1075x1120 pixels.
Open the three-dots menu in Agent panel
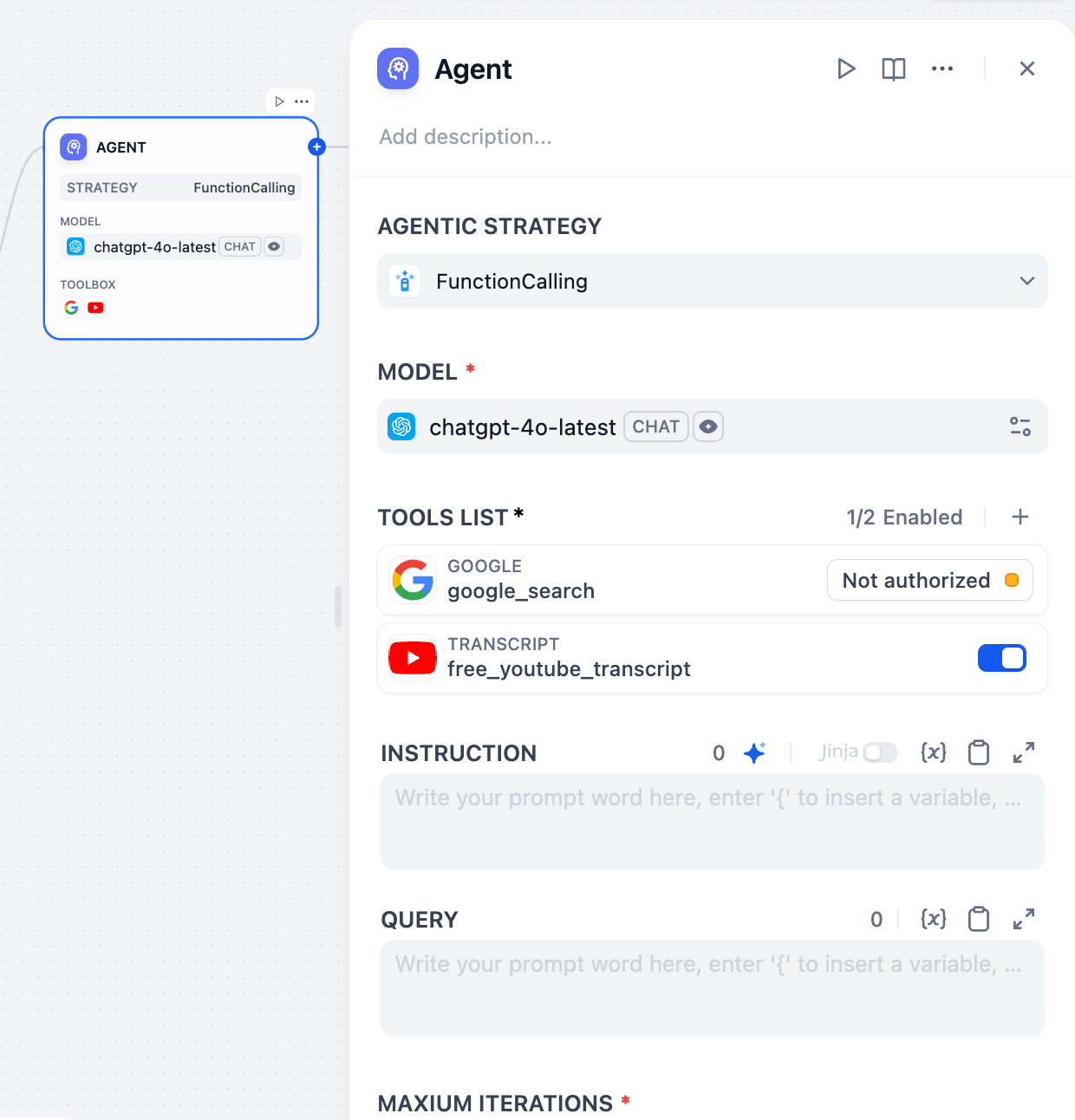942,68
